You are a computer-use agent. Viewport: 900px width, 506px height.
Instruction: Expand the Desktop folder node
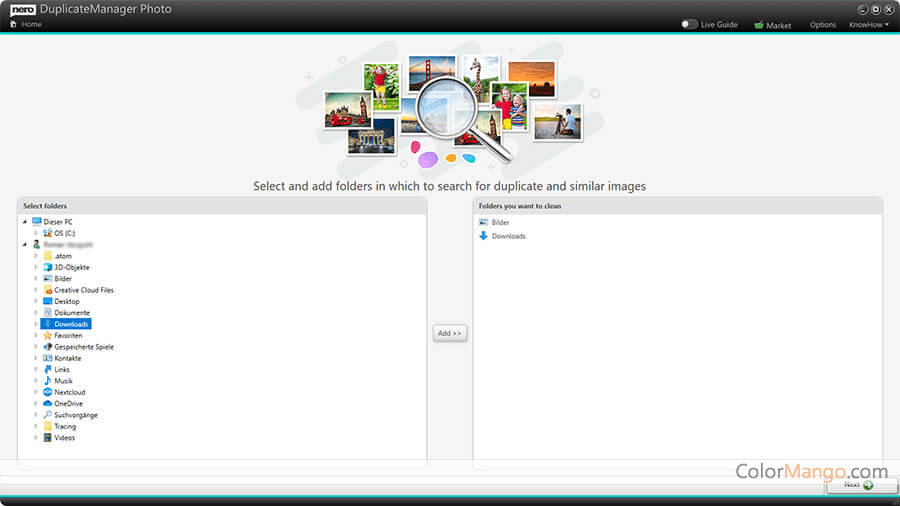[x=36, y=302]
